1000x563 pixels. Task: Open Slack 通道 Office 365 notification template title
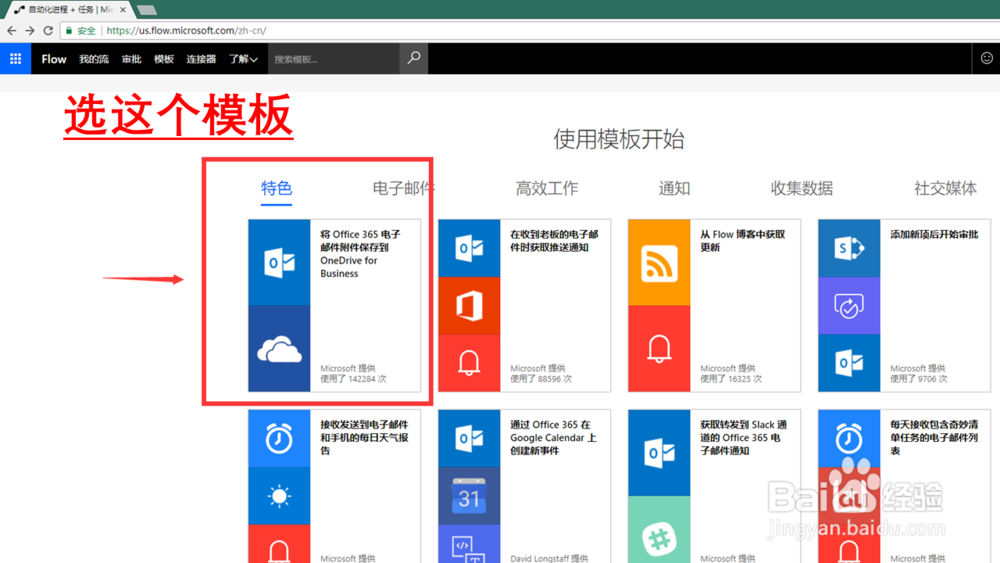(x=744, y=437)
